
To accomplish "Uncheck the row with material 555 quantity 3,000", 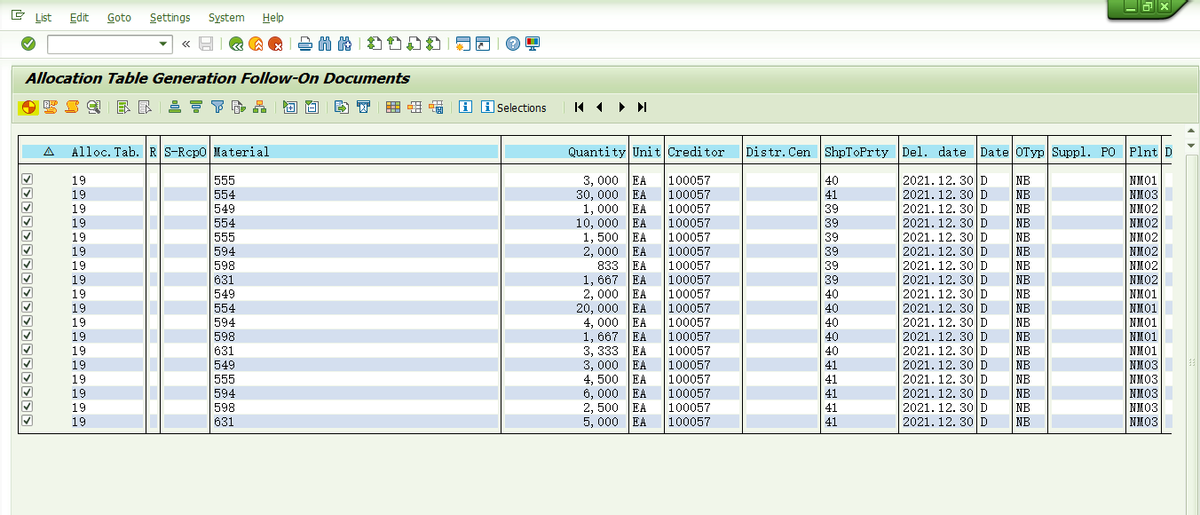I will tap(27, 180).
